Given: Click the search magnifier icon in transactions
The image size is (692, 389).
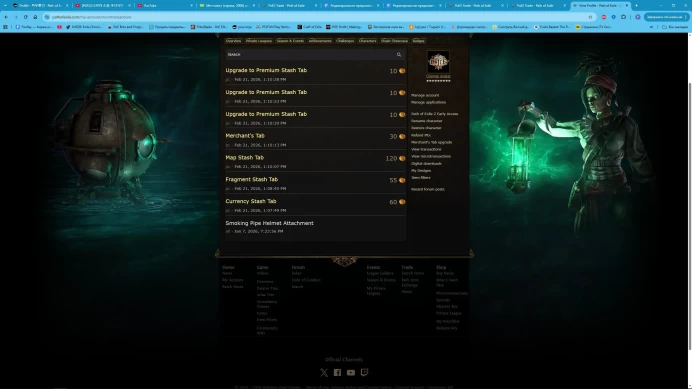Looking at the screenshot, I should click(399, 55).
